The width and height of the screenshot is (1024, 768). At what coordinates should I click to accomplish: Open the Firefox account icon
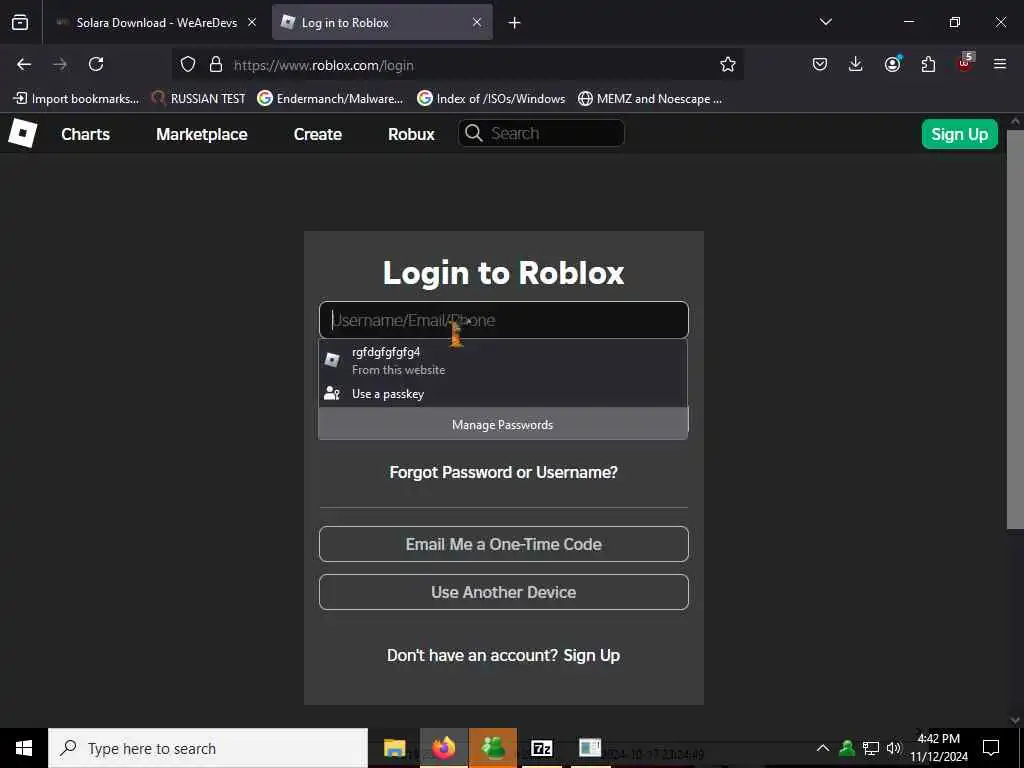(892, 64)
